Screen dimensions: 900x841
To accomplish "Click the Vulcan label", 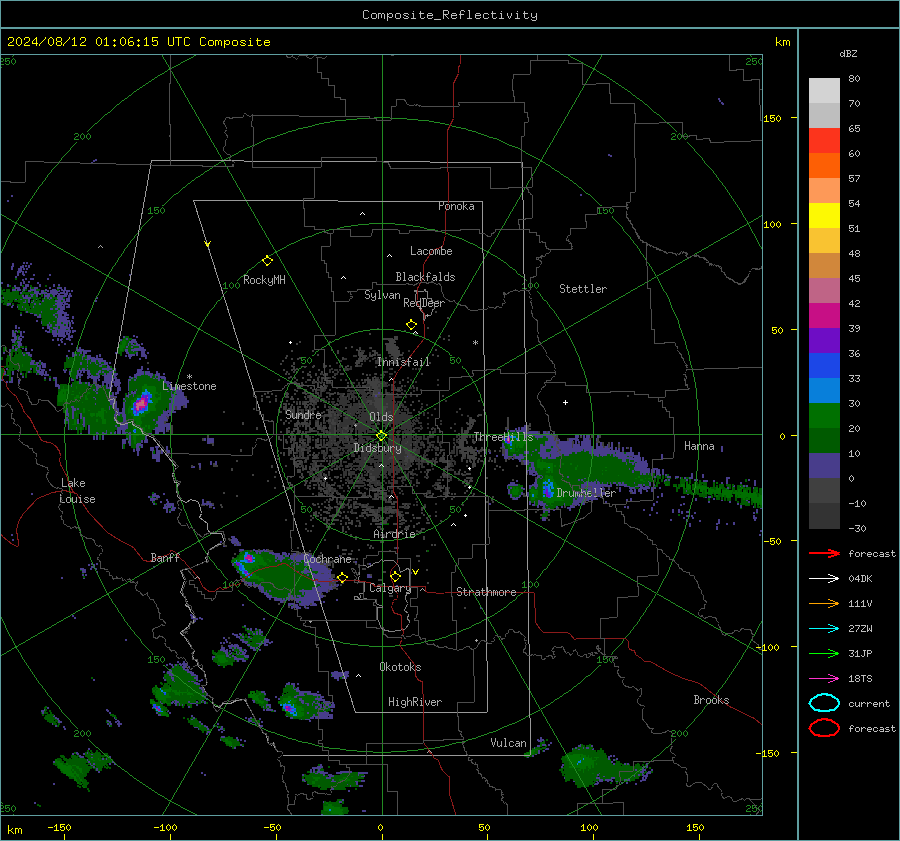I will (508, 743).
